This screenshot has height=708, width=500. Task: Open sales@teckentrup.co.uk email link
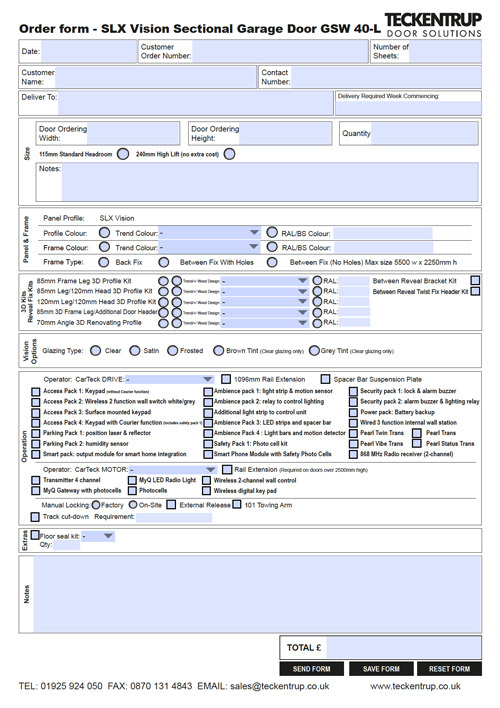pyautogui.click(x=280, y=686)
